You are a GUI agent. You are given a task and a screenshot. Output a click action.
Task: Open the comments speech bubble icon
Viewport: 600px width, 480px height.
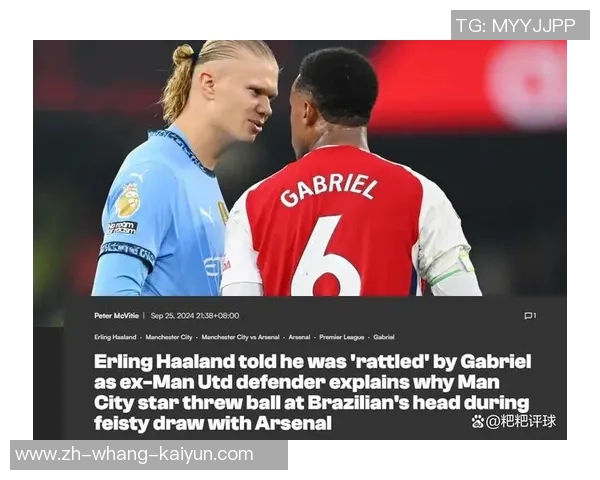click(528, 316)
